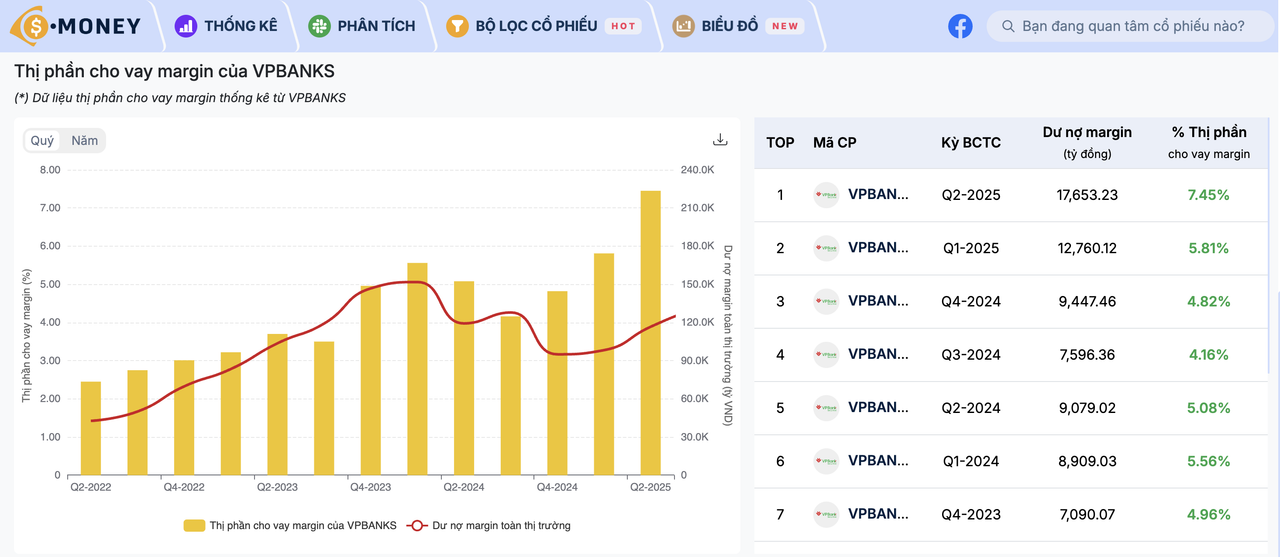Select the 17,653.23 margin value

tap(1087, 195)
